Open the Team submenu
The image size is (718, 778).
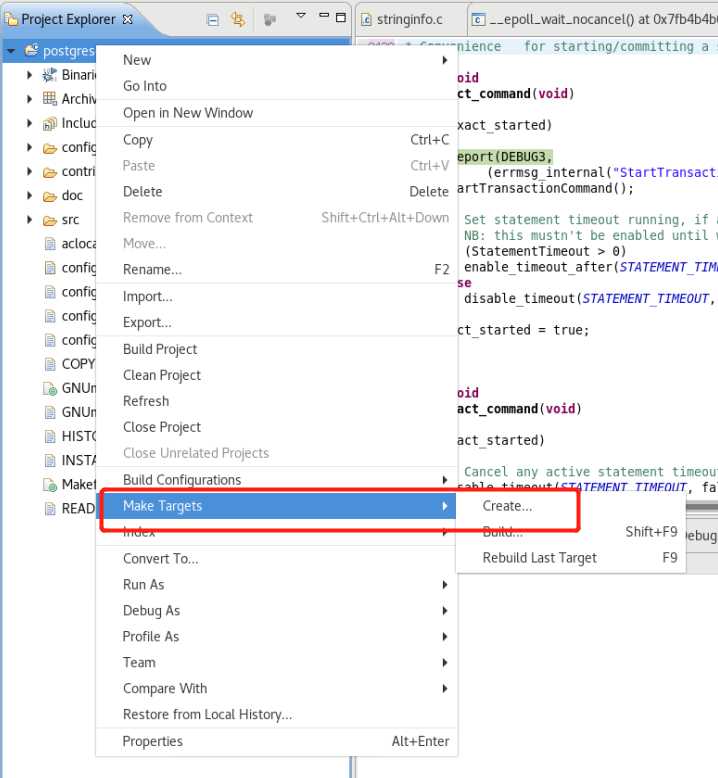276,663
